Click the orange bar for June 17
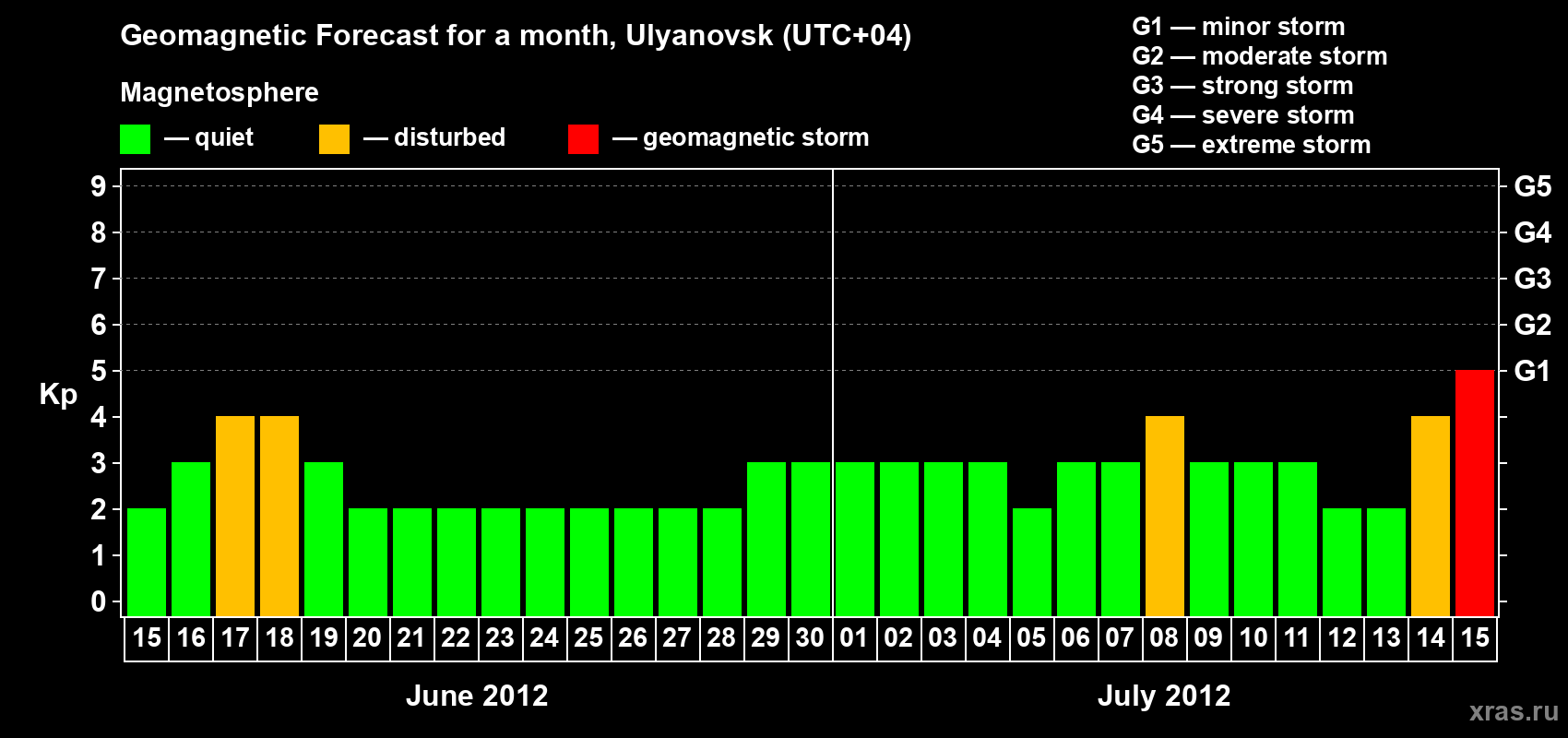This screenshot has width=1568, height=738. pyautogui.click(x=235, y=516)
